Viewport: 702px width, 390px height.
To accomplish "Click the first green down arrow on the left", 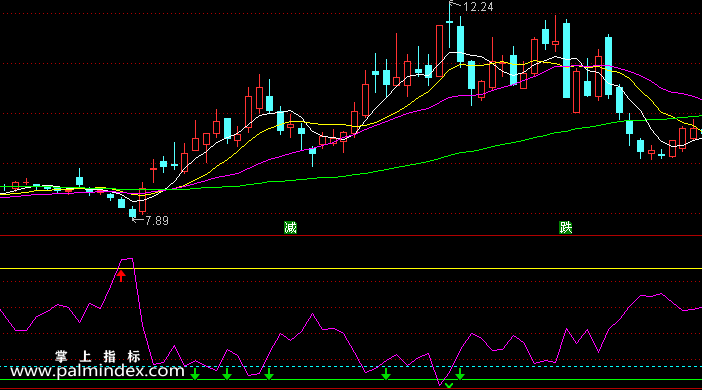I will click(x=195, y=374).
